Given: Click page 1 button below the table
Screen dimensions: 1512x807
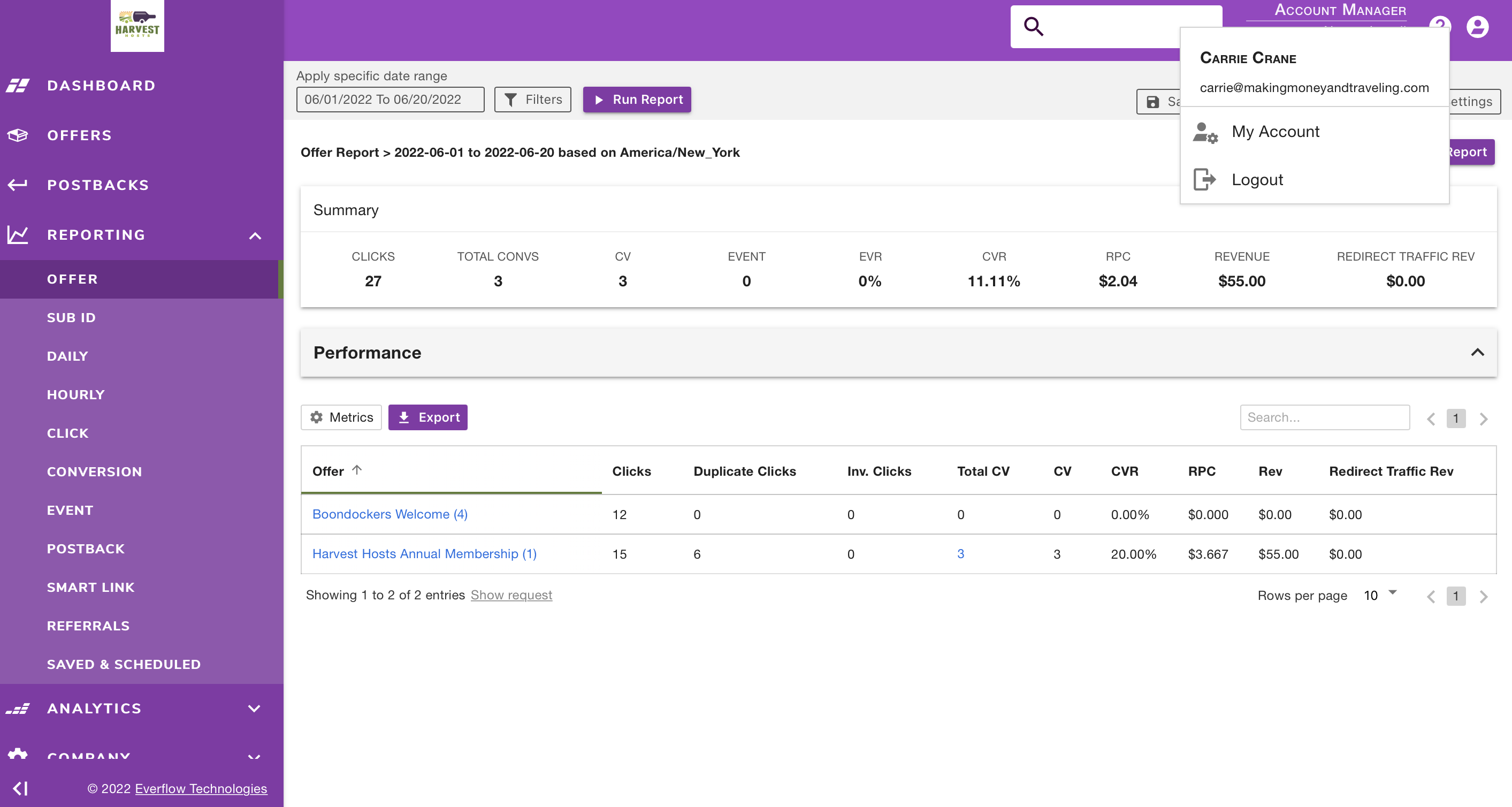Looking at the screenshot, I should (1456, 596).
